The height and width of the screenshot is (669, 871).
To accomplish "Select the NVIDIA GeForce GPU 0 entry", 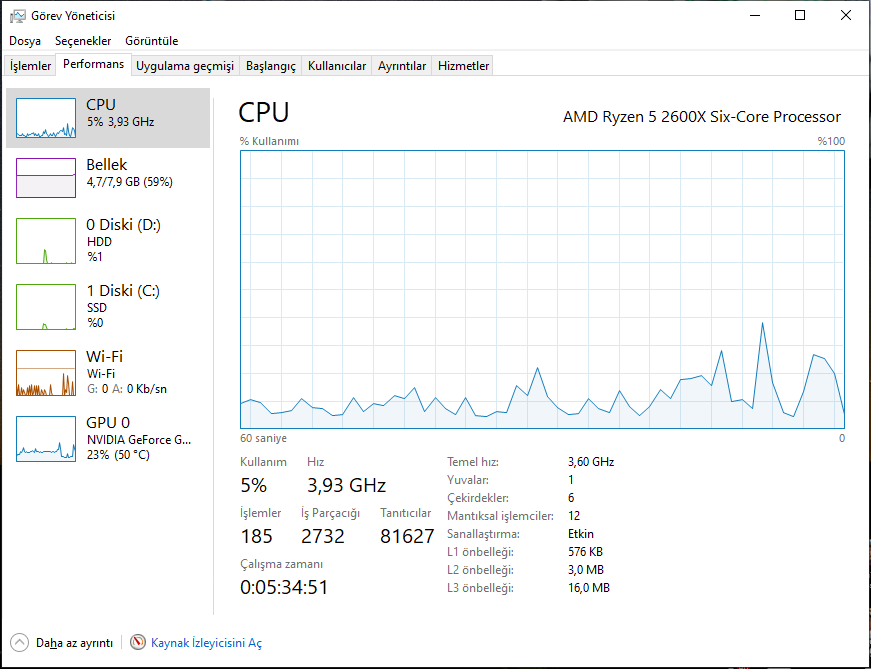I will [108, 439].
